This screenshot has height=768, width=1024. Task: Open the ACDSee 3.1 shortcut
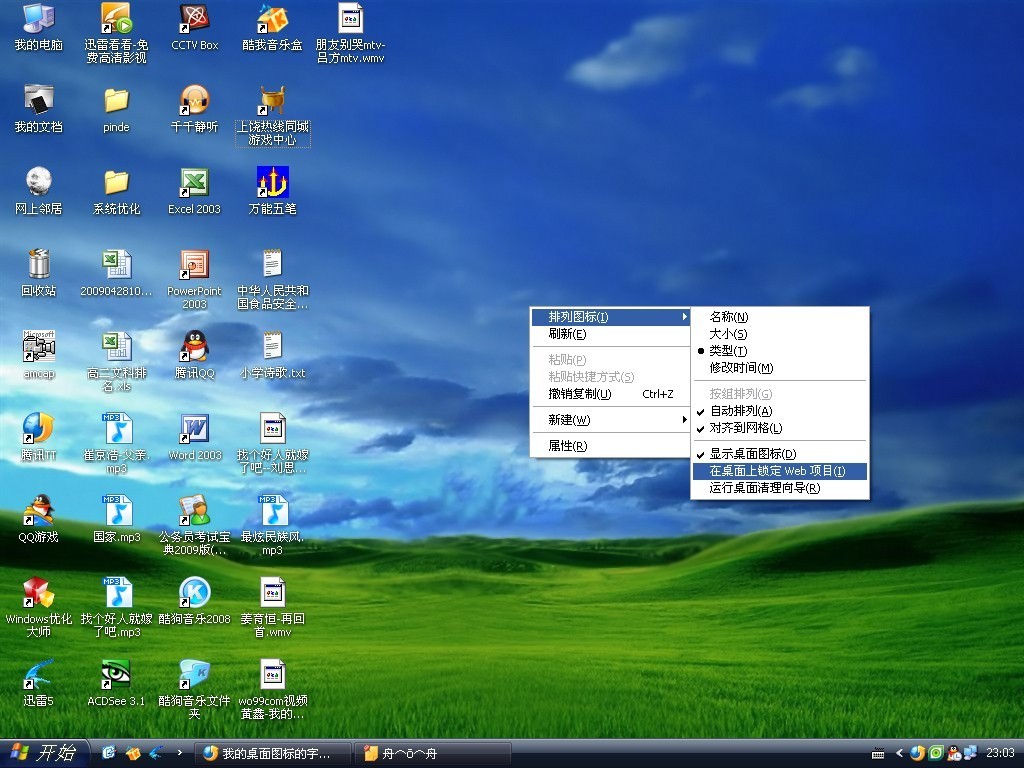coord(116,677)
